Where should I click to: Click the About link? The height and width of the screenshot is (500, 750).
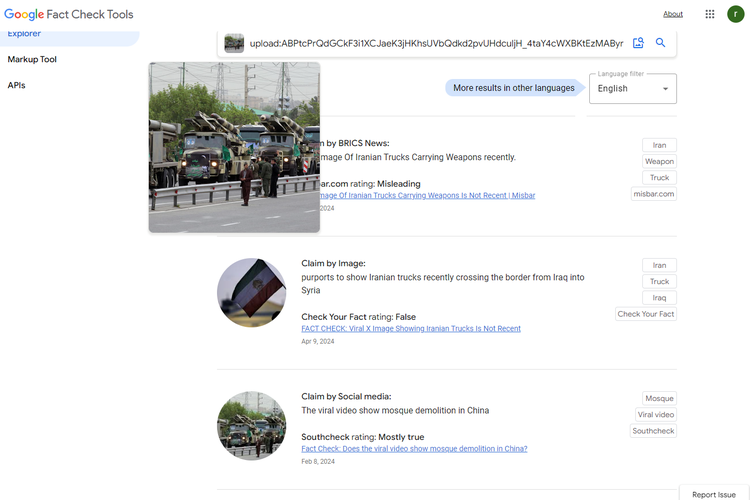(673, 14)
